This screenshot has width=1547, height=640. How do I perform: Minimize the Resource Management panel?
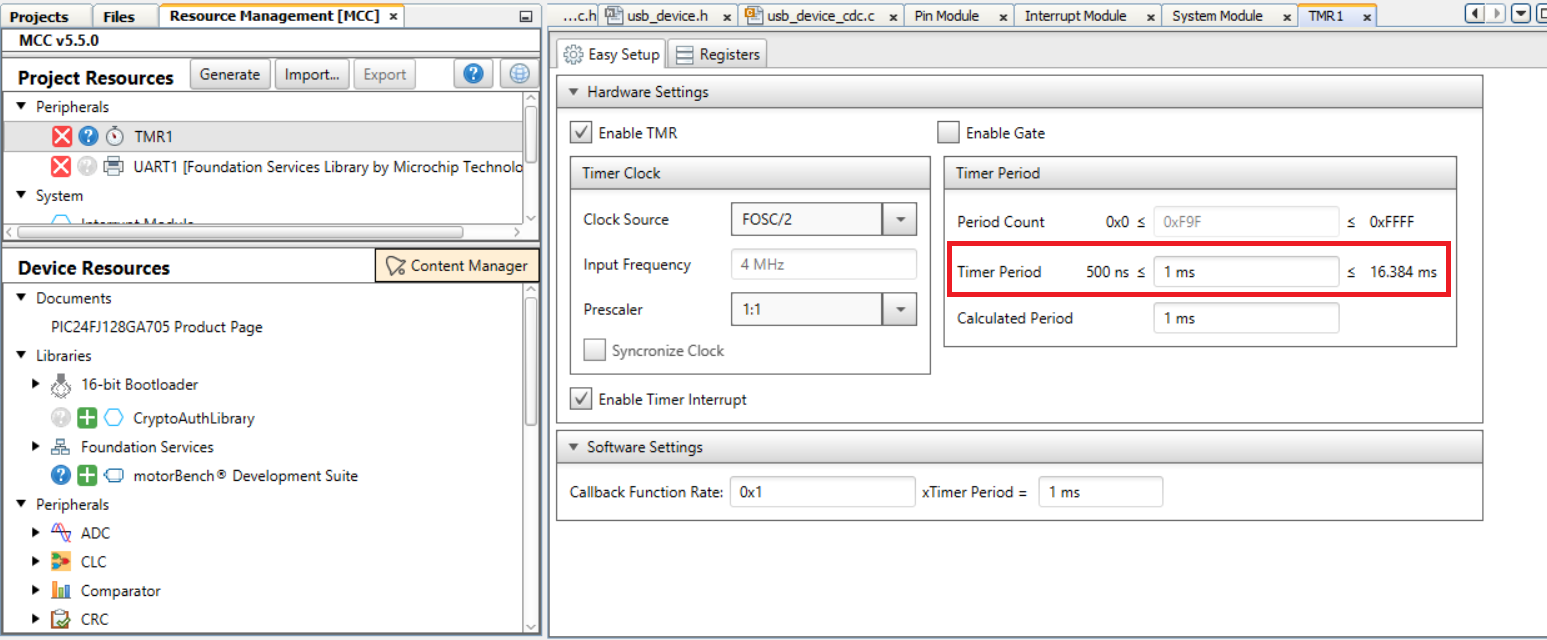tap(527, 17)
